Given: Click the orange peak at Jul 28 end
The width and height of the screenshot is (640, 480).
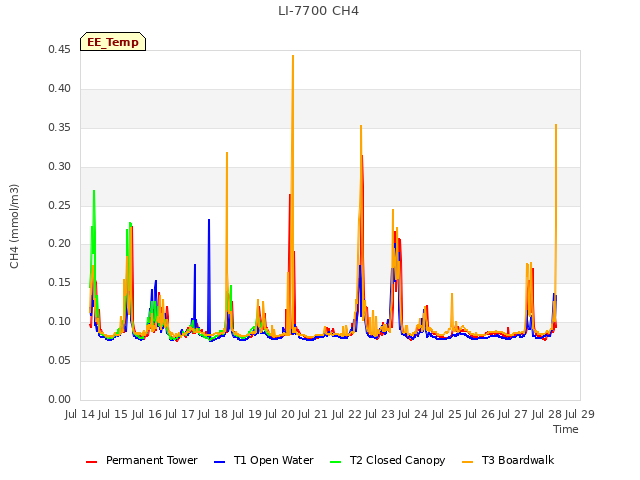Looking at the screenshot, I should click(556, 126).
